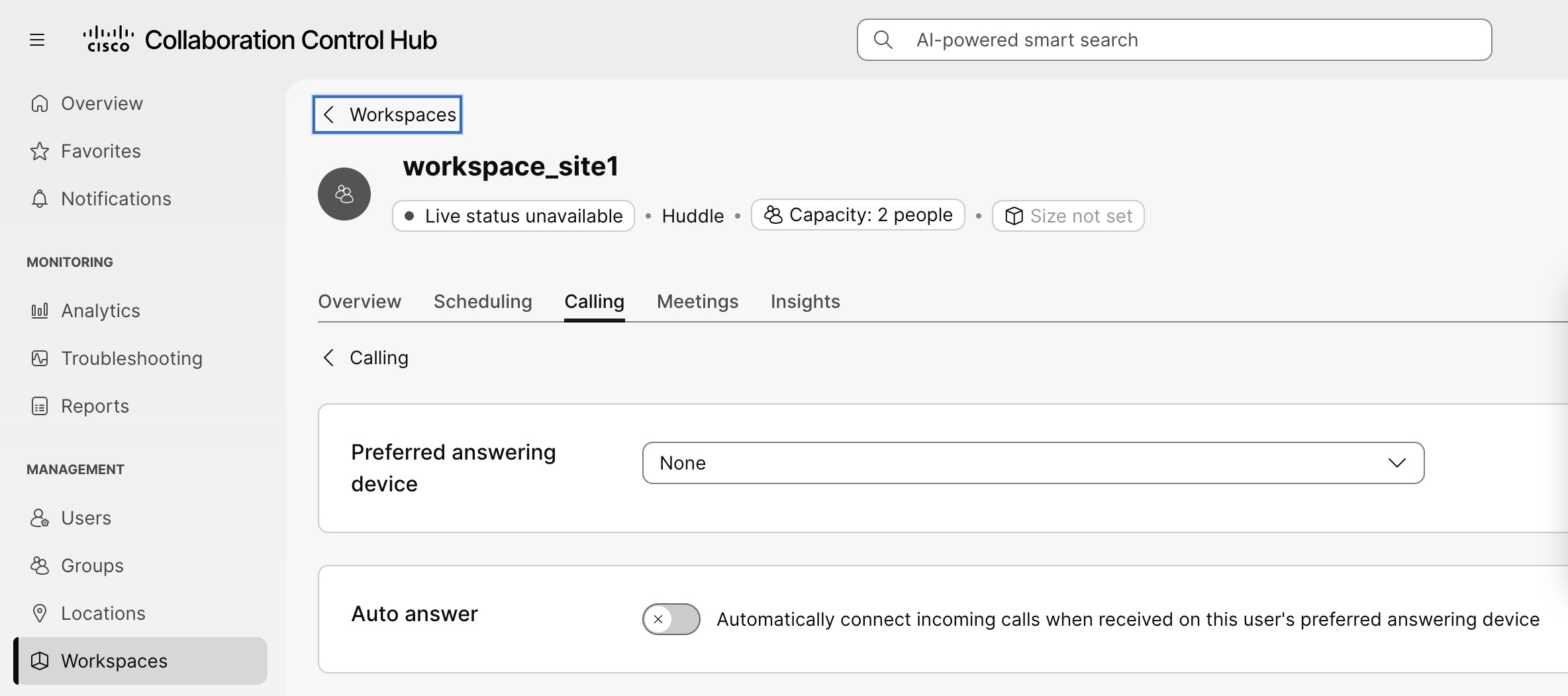The height and width of the screenshot is (696, 1568).
Task: Open Troubleshooting page
Action: 131,358
